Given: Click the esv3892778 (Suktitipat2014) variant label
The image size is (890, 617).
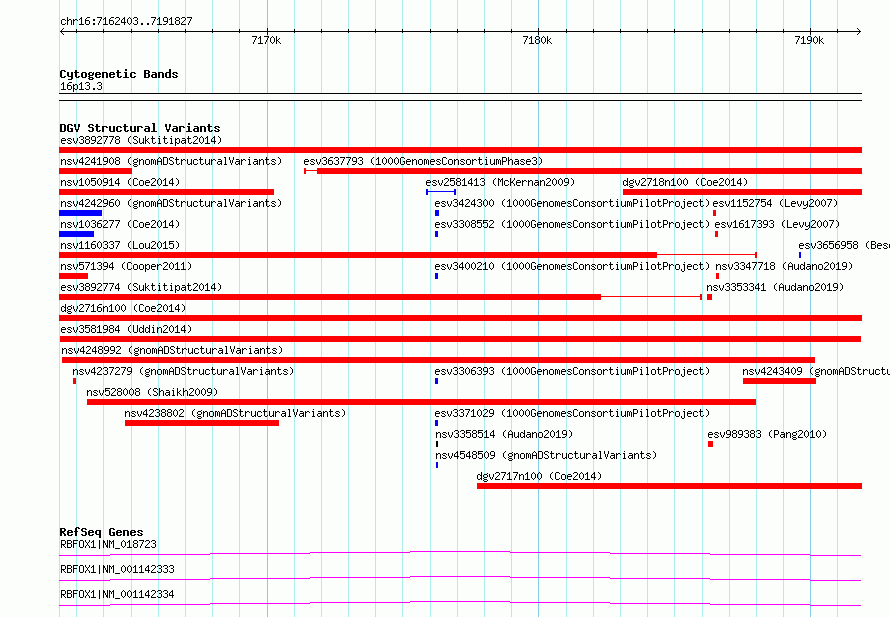Looking at the screenshot, I should [141, 140].
